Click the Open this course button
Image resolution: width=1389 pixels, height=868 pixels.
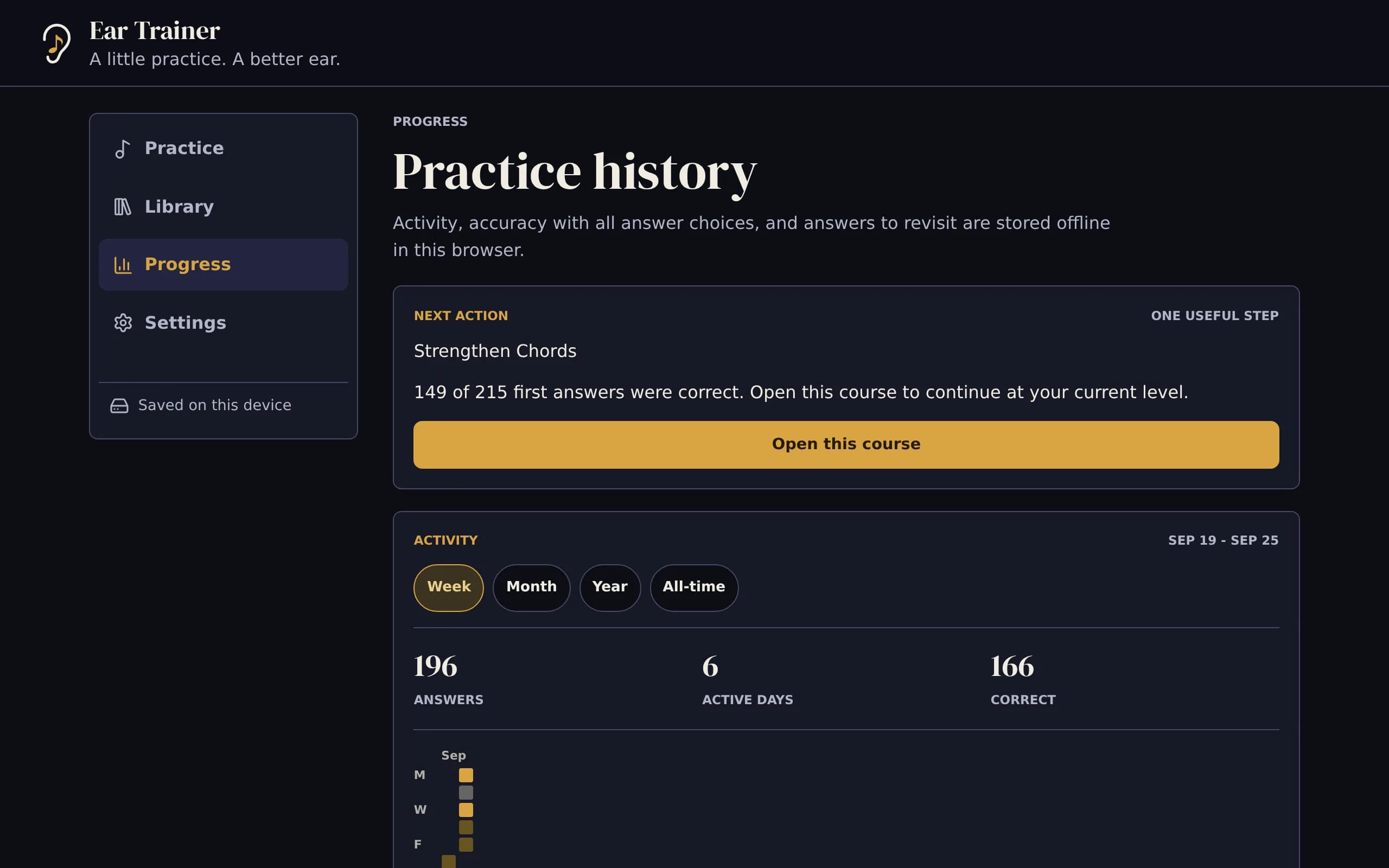pyautogui.click(x=846, y=444)
